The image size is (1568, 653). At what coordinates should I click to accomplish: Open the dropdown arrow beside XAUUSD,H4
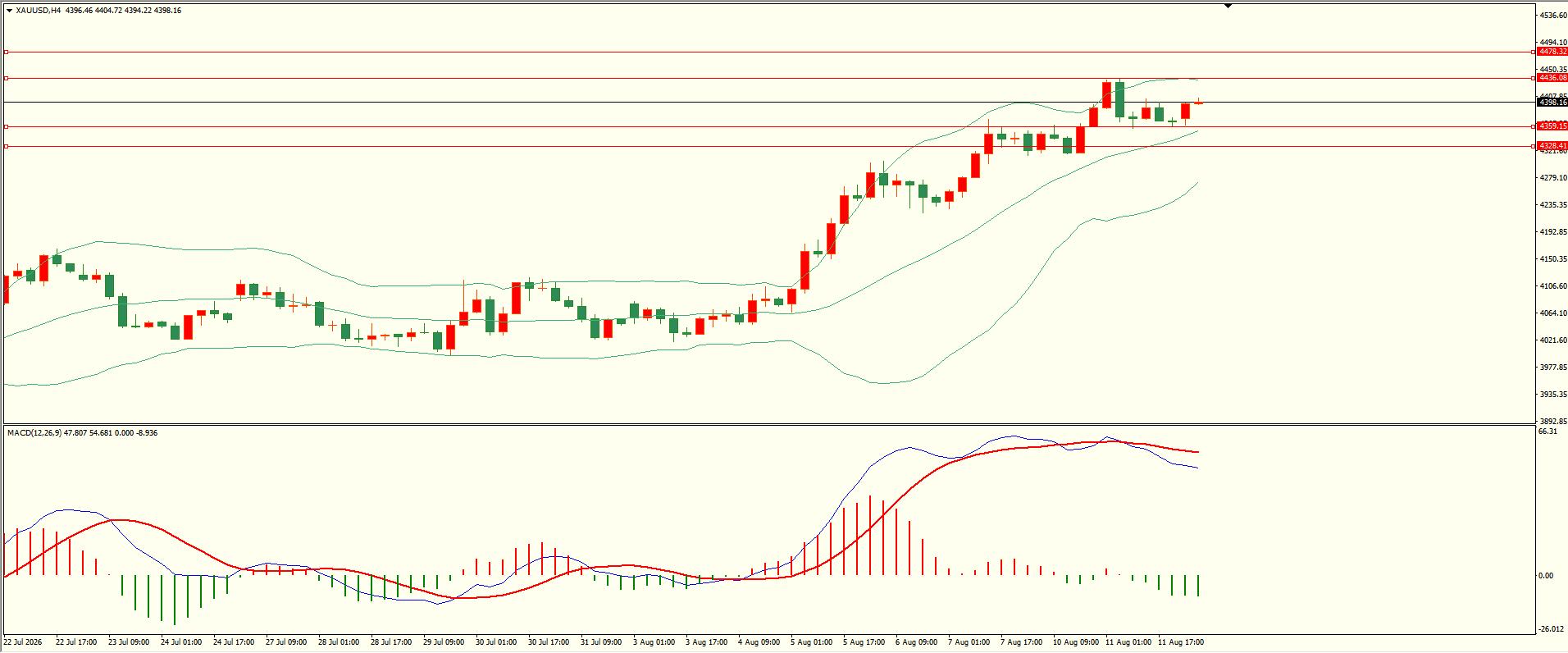pos(9,11)
